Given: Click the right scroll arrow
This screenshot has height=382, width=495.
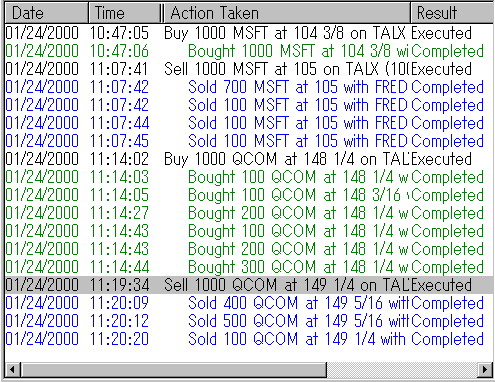Looking at the screenshot, I should (485, 369).
